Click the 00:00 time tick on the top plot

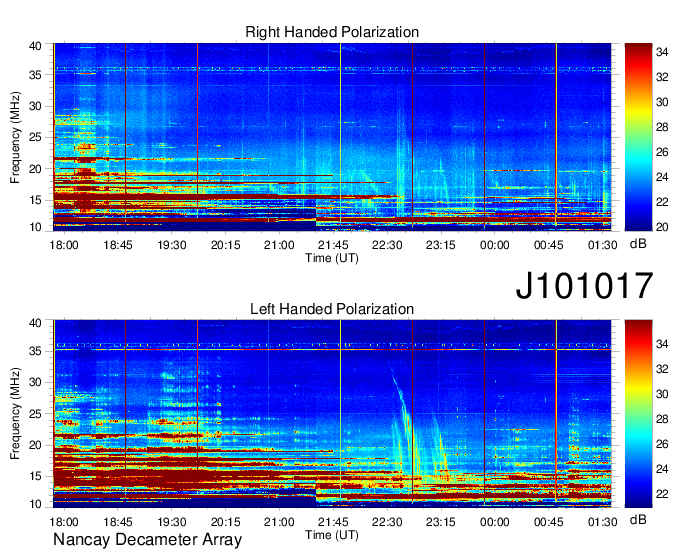pos(494,245)
